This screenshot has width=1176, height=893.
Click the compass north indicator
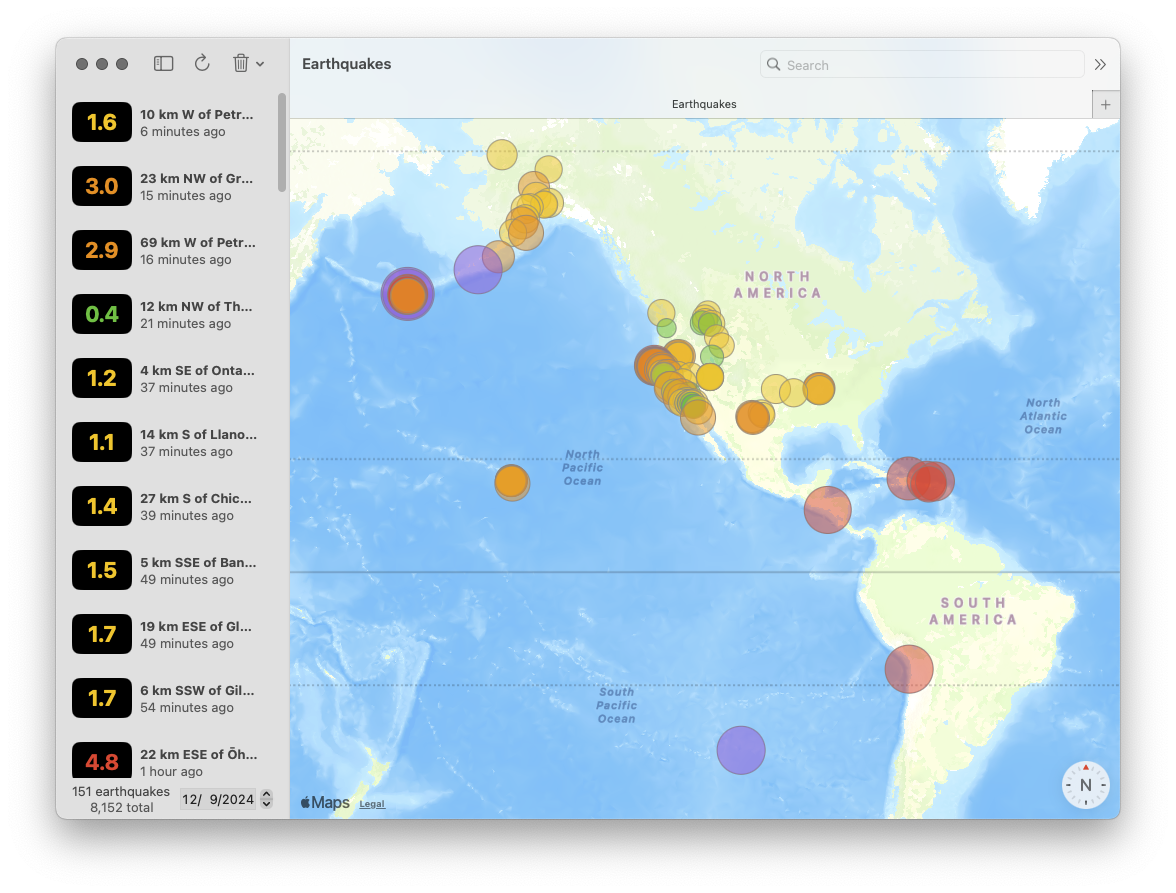pos(1085,785)
